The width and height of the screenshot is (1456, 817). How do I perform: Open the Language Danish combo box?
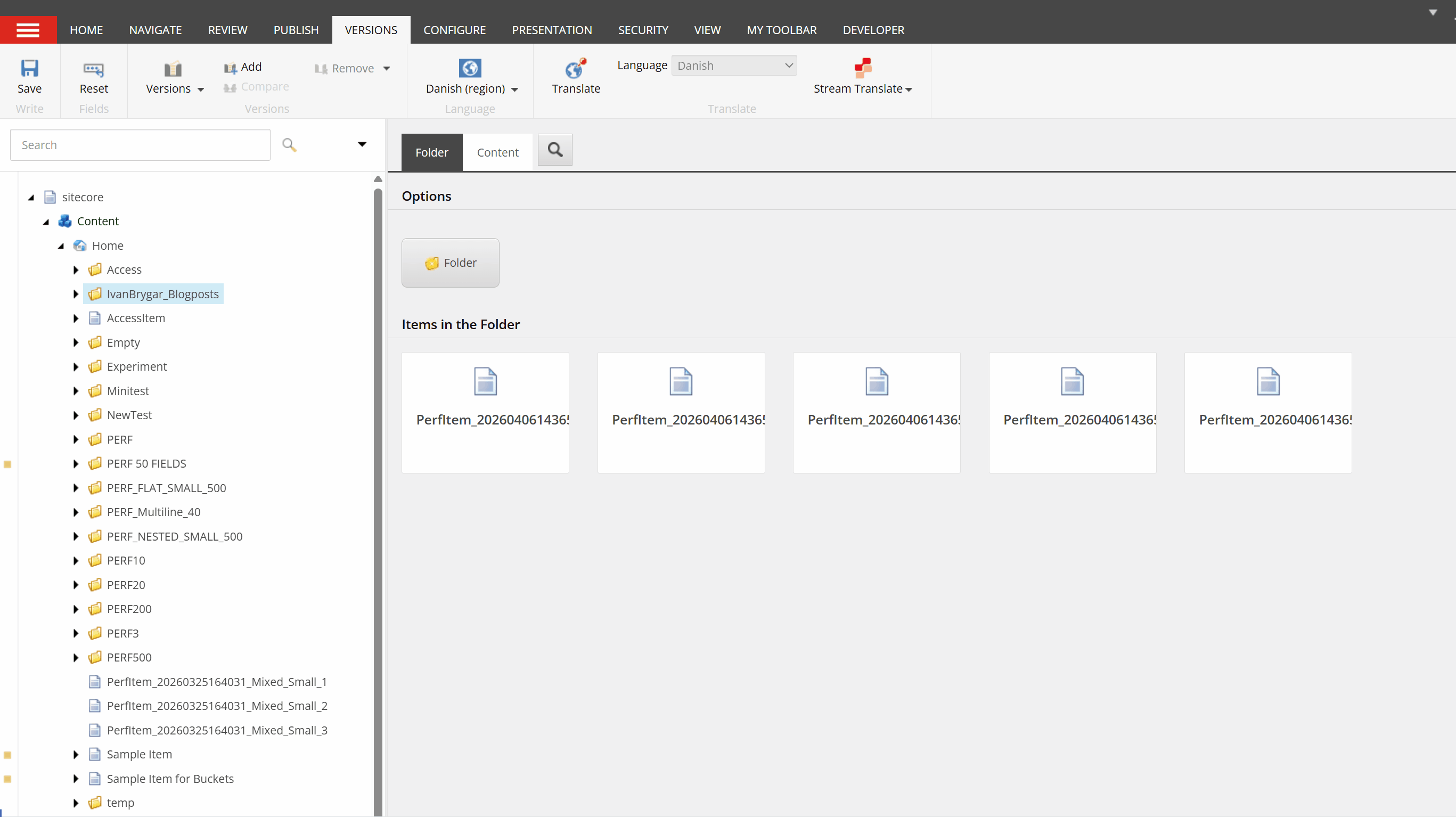pos(734,66)
